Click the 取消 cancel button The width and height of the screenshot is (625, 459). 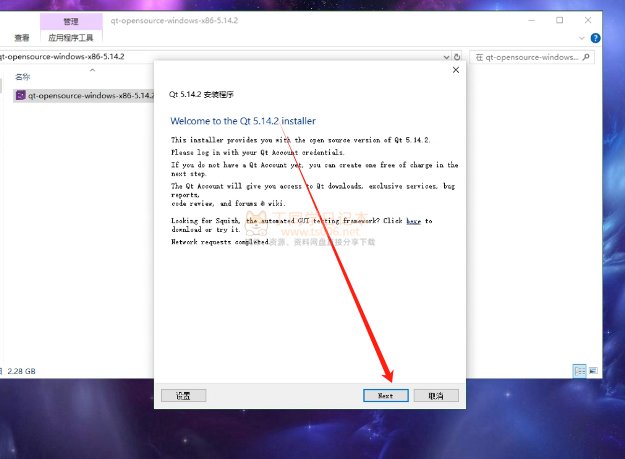(x=436, y=395)
